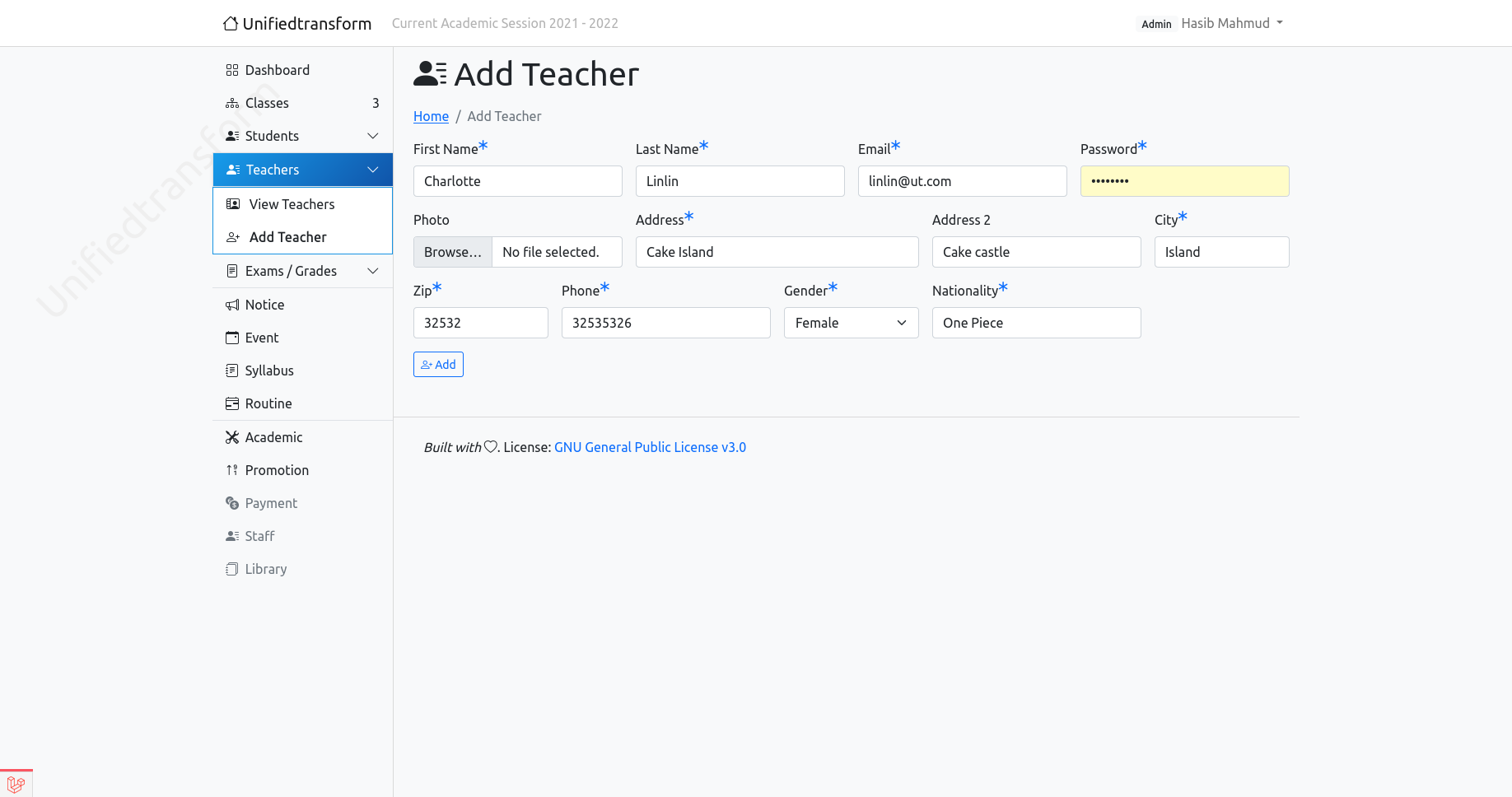Click the Academic tools icon
This screenshot has height=797, width=1512.
click(x=232, y=437)
